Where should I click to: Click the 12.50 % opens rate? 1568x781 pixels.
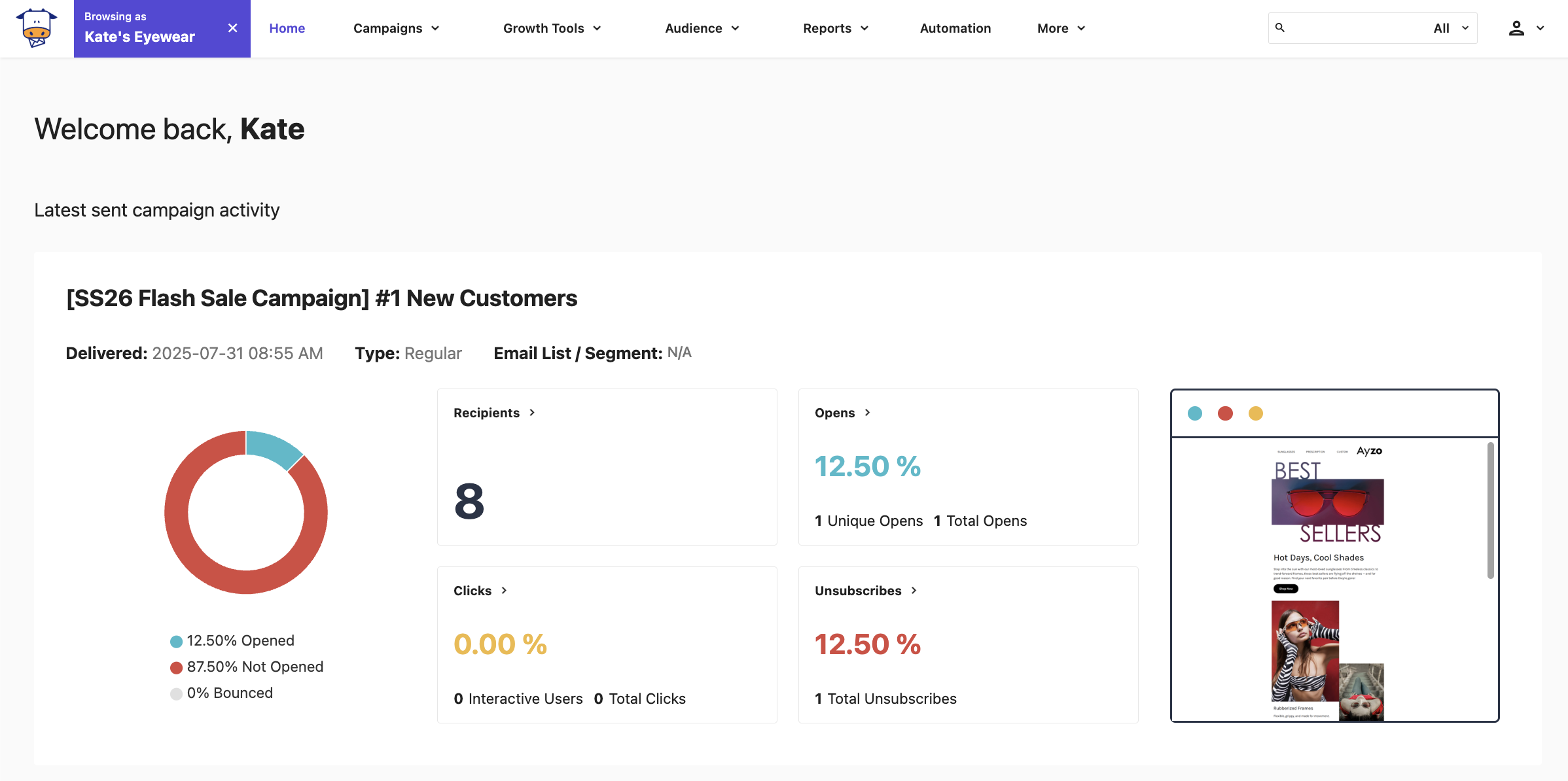point(867,466)
